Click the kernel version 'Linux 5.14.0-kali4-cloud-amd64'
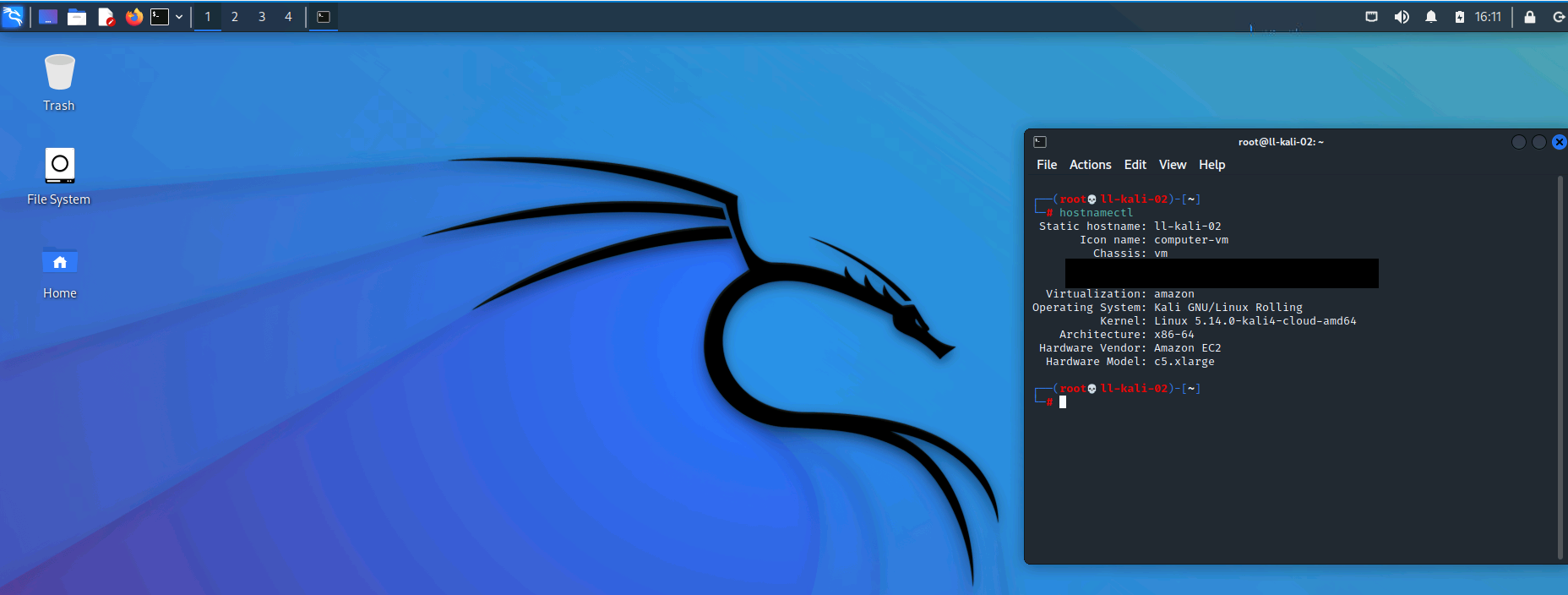Screen dimensions: 1568x595 pos(1255,321)
